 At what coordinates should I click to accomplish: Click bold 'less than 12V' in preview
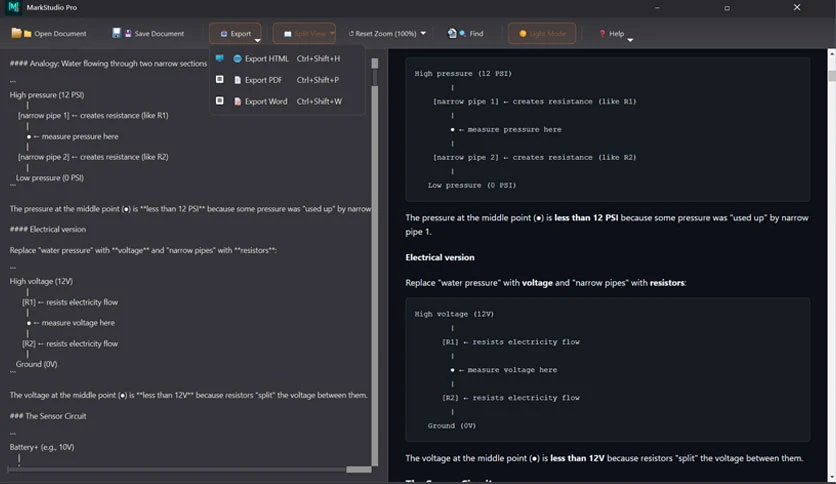point(577,458)
